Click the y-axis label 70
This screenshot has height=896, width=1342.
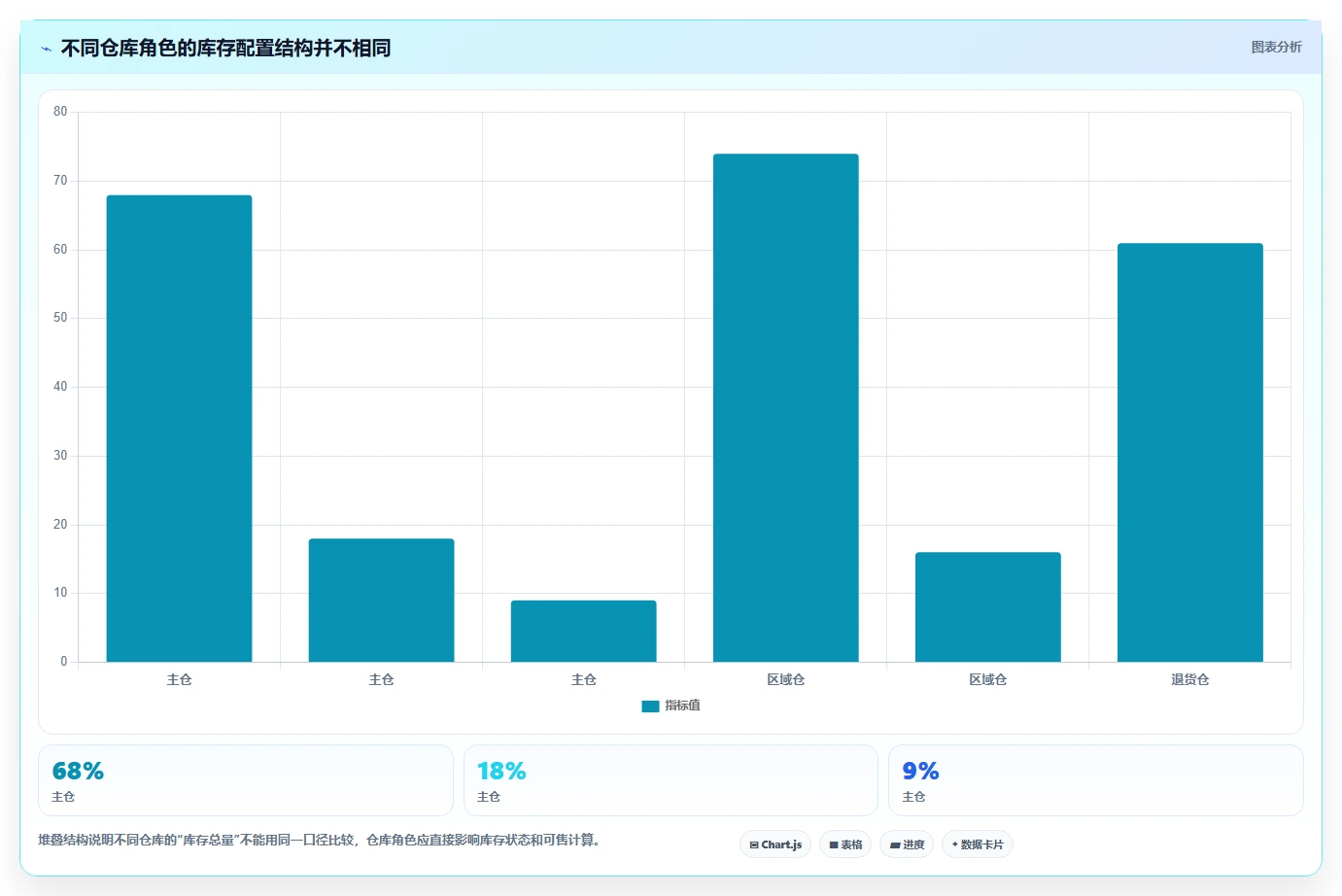[x=60, y=181]
